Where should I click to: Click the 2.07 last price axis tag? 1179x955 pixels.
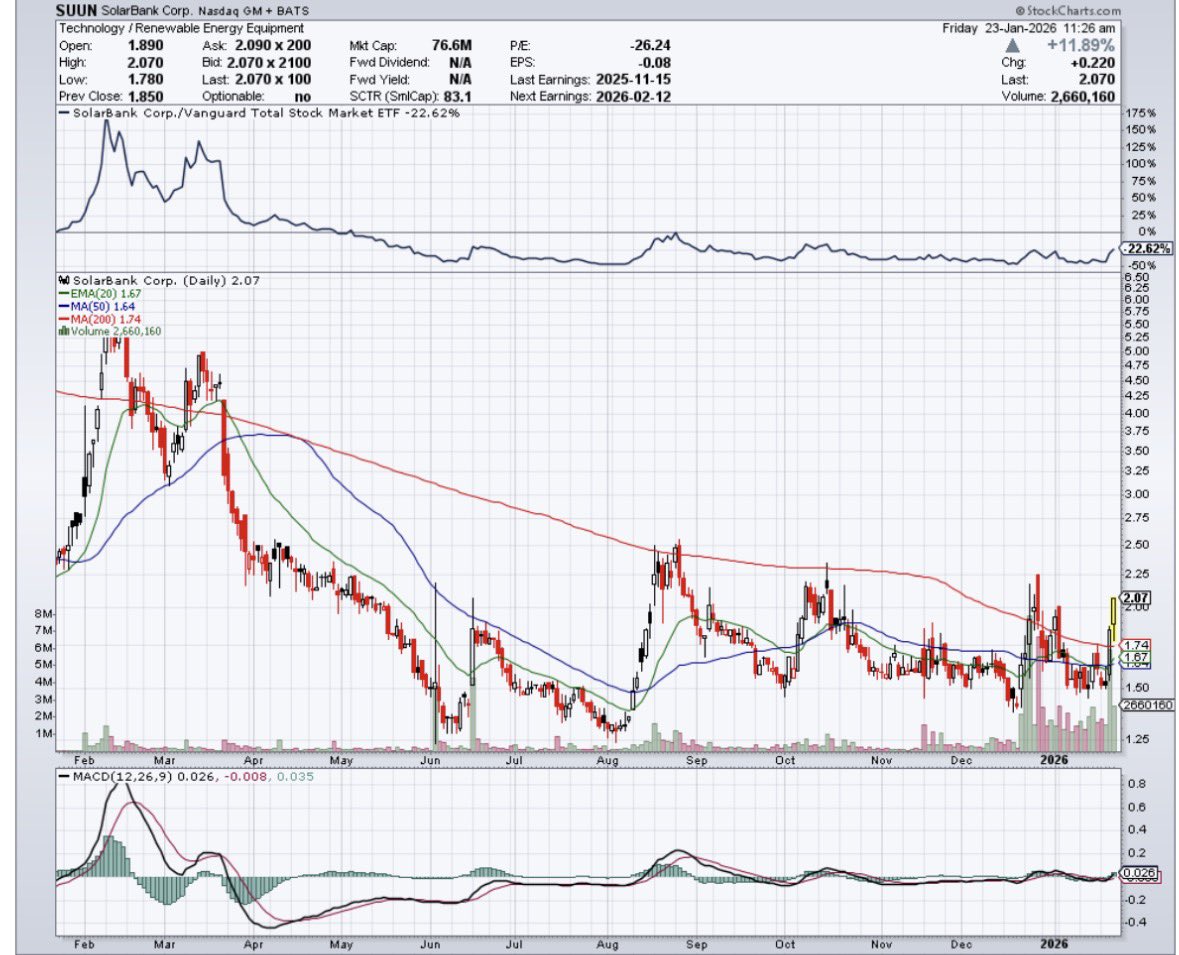(1135, 598)
